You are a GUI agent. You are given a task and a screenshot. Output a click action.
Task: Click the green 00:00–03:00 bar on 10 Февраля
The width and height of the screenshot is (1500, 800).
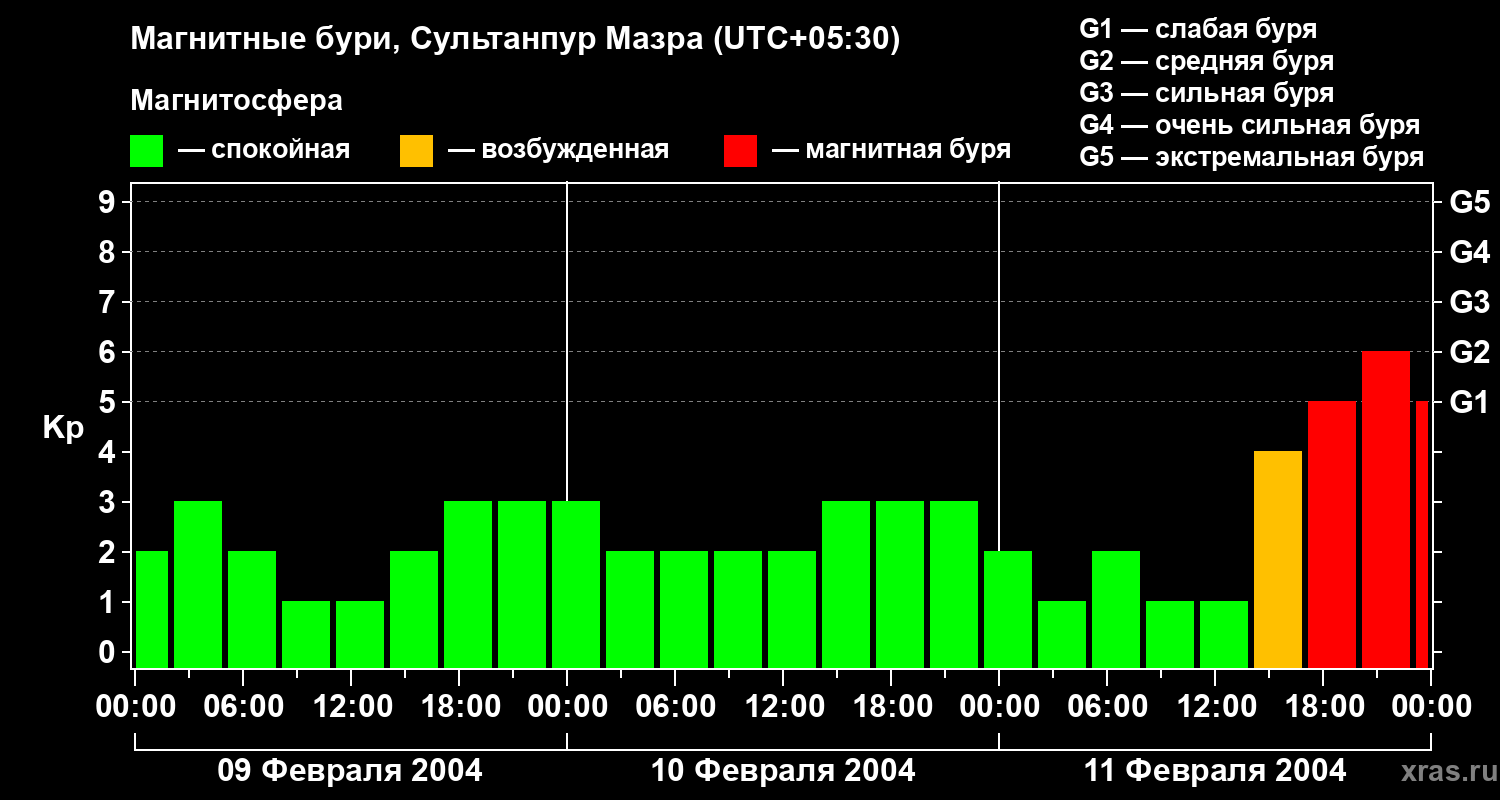[576, 584]
